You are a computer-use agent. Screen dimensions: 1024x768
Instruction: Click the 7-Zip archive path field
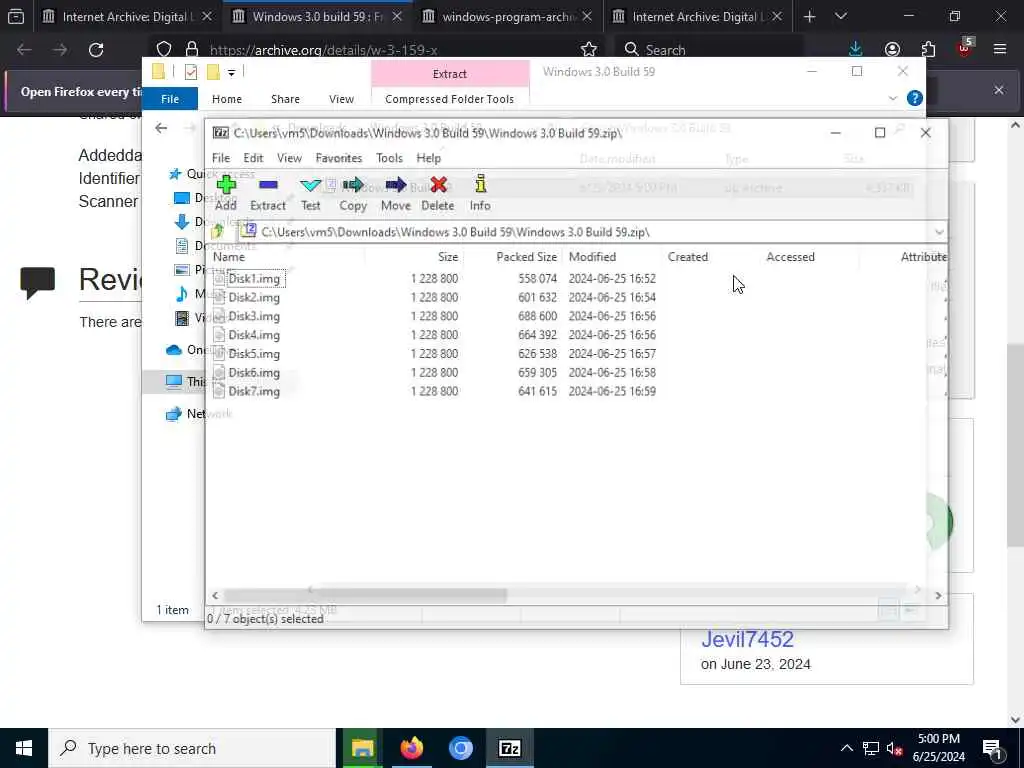586,232
